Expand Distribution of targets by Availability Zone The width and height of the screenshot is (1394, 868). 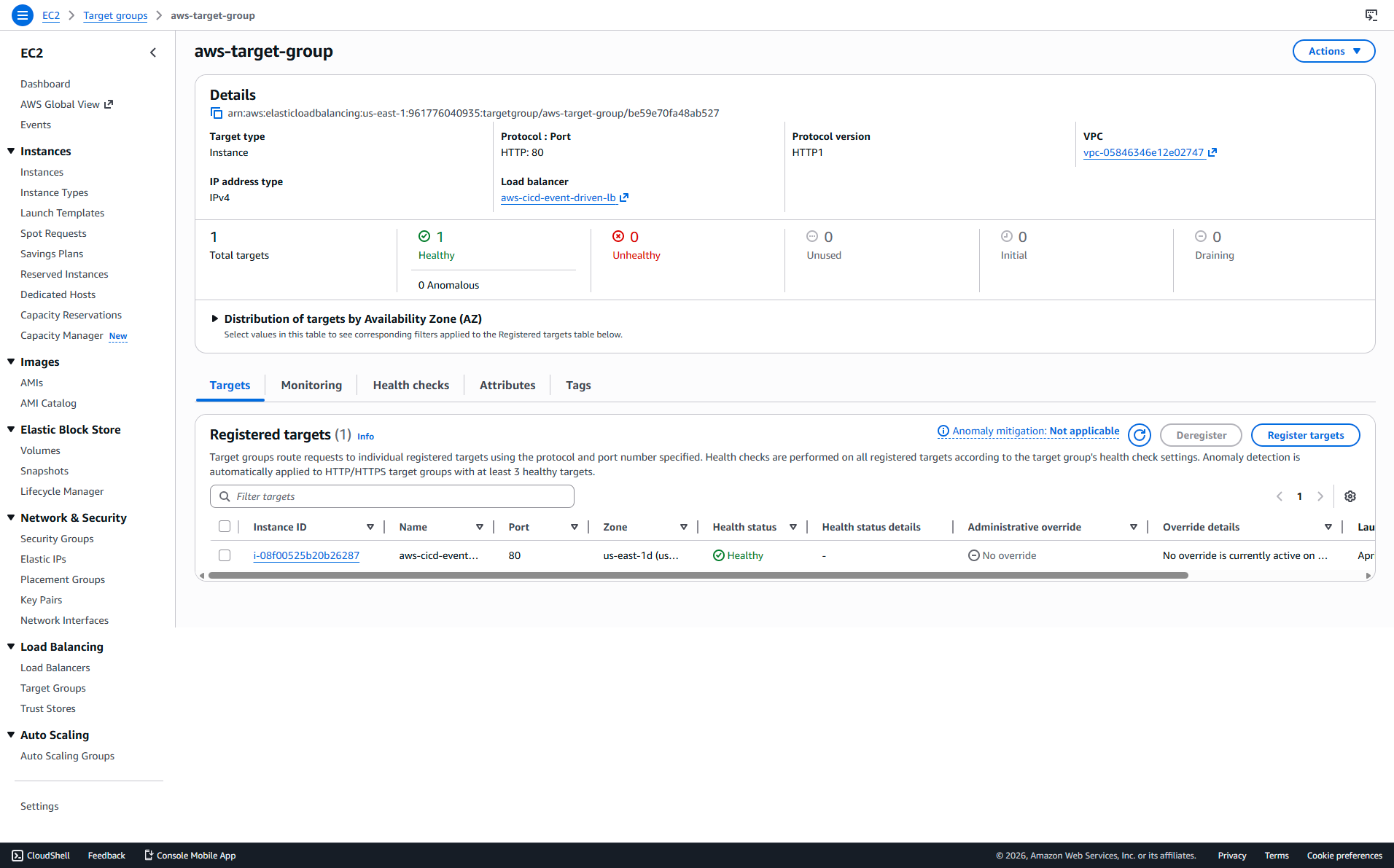(215, 318)
